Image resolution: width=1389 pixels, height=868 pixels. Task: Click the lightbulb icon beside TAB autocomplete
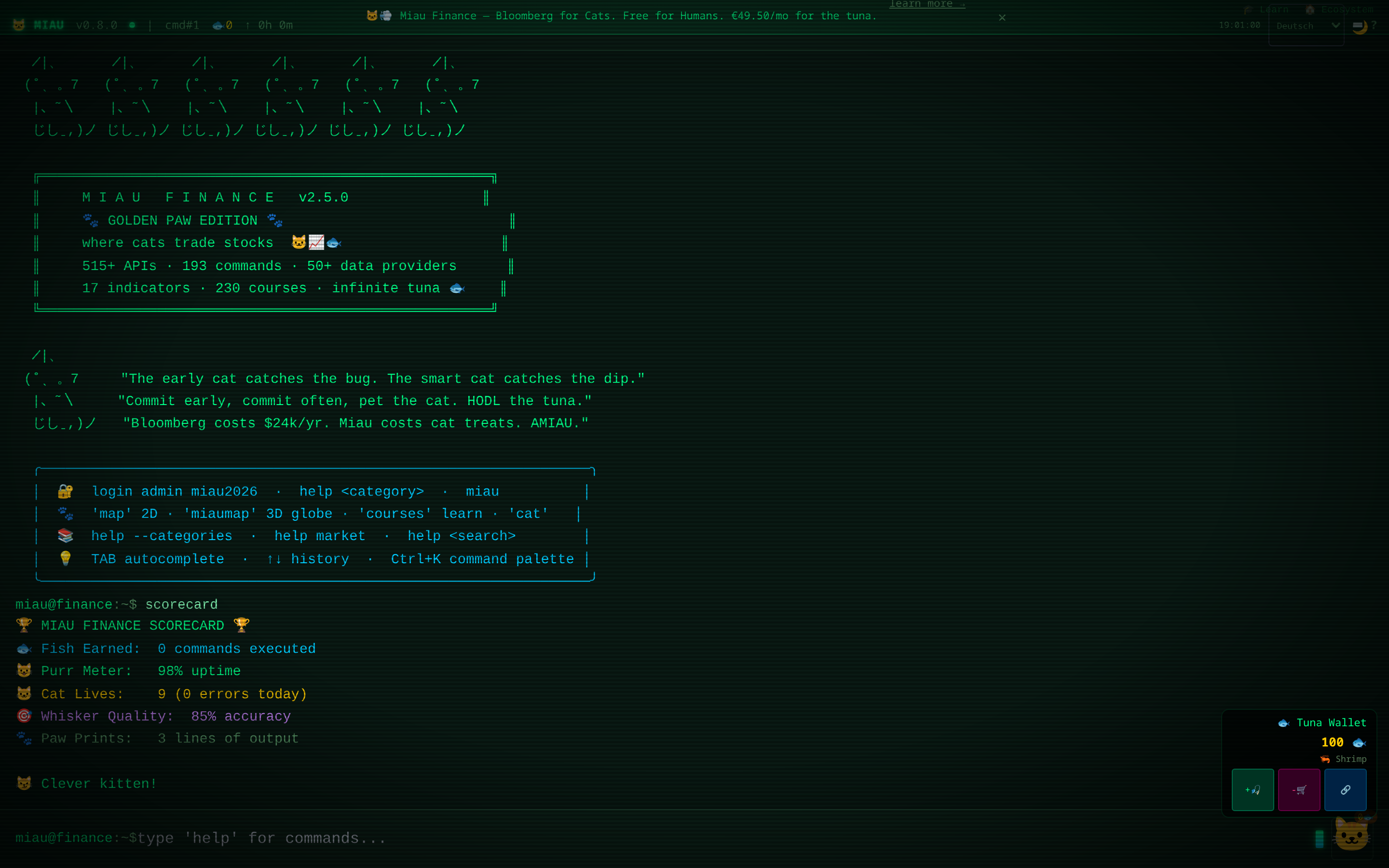point(66,558)
